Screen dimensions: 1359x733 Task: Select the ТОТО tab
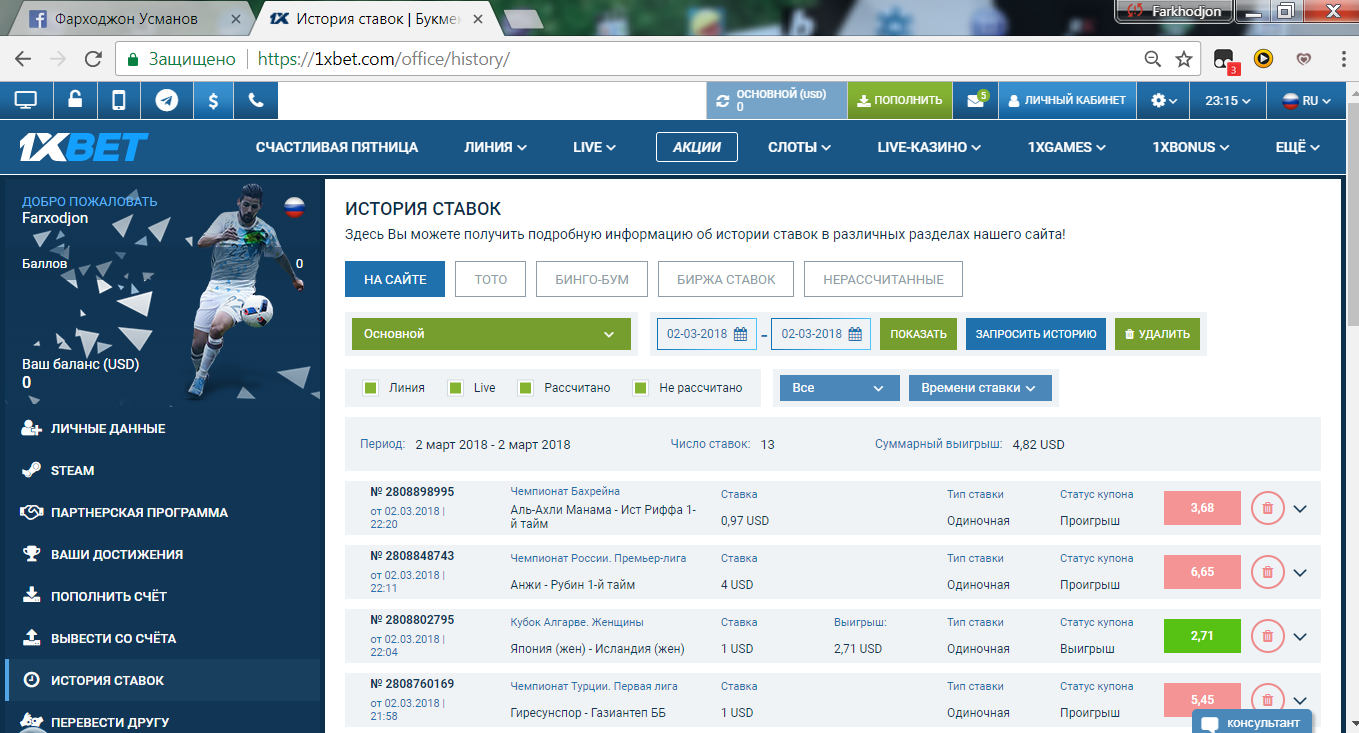pos(491,280)
